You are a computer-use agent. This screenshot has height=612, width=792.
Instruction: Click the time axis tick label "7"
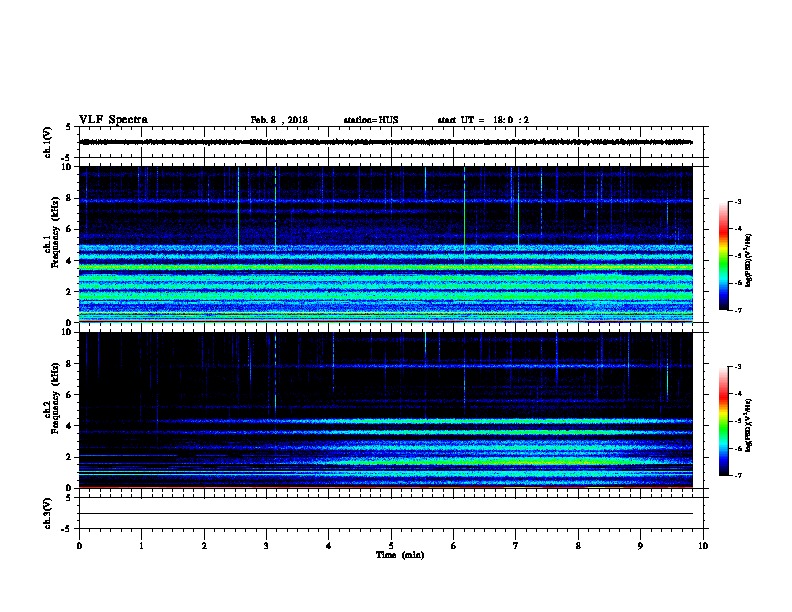pyautogui.click(x=516, y=545)
